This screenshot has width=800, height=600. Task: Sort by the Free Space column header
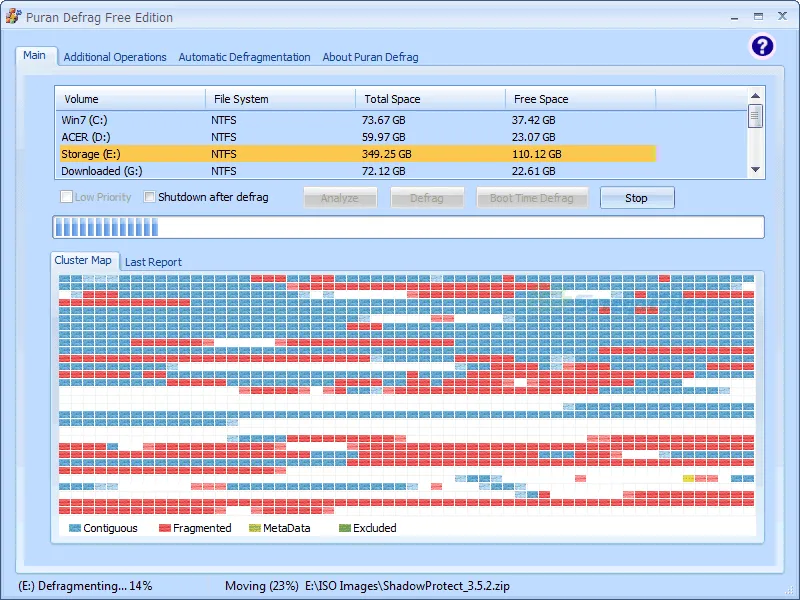(581, 99)
